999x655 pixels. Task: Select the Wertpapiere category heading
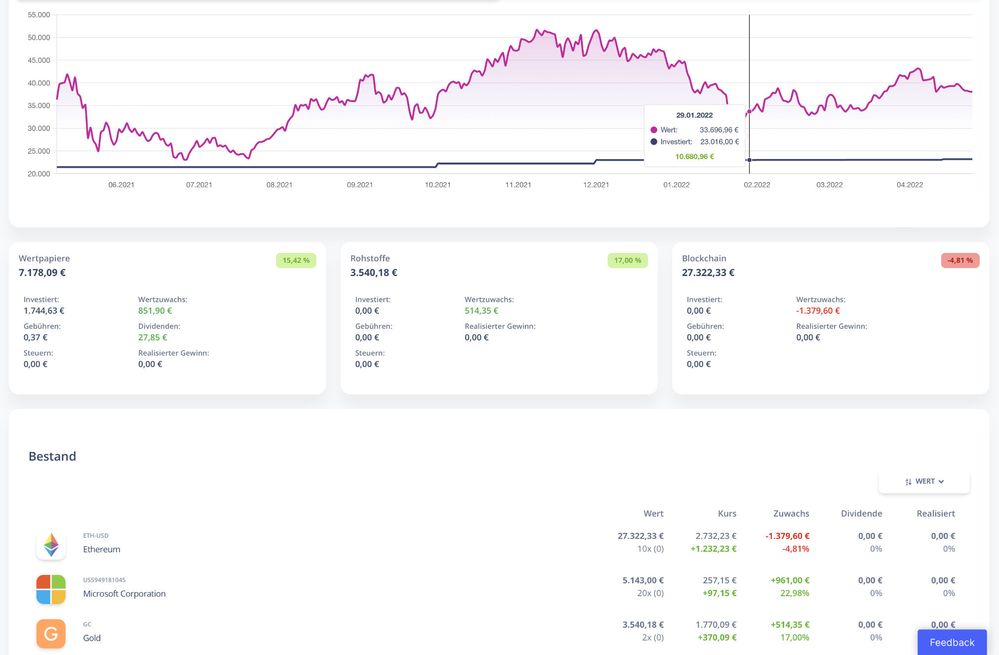44,258
